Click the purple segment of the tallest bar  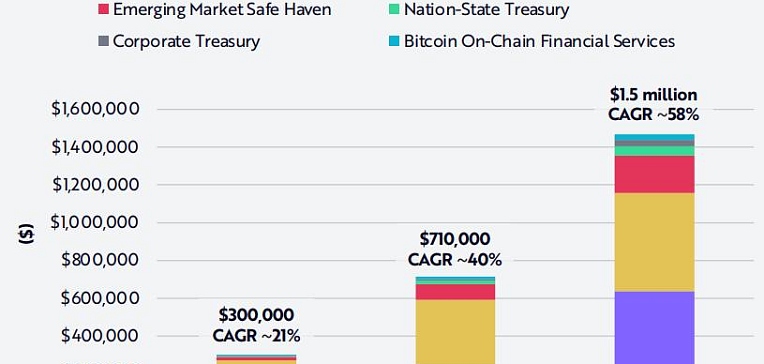654,327
